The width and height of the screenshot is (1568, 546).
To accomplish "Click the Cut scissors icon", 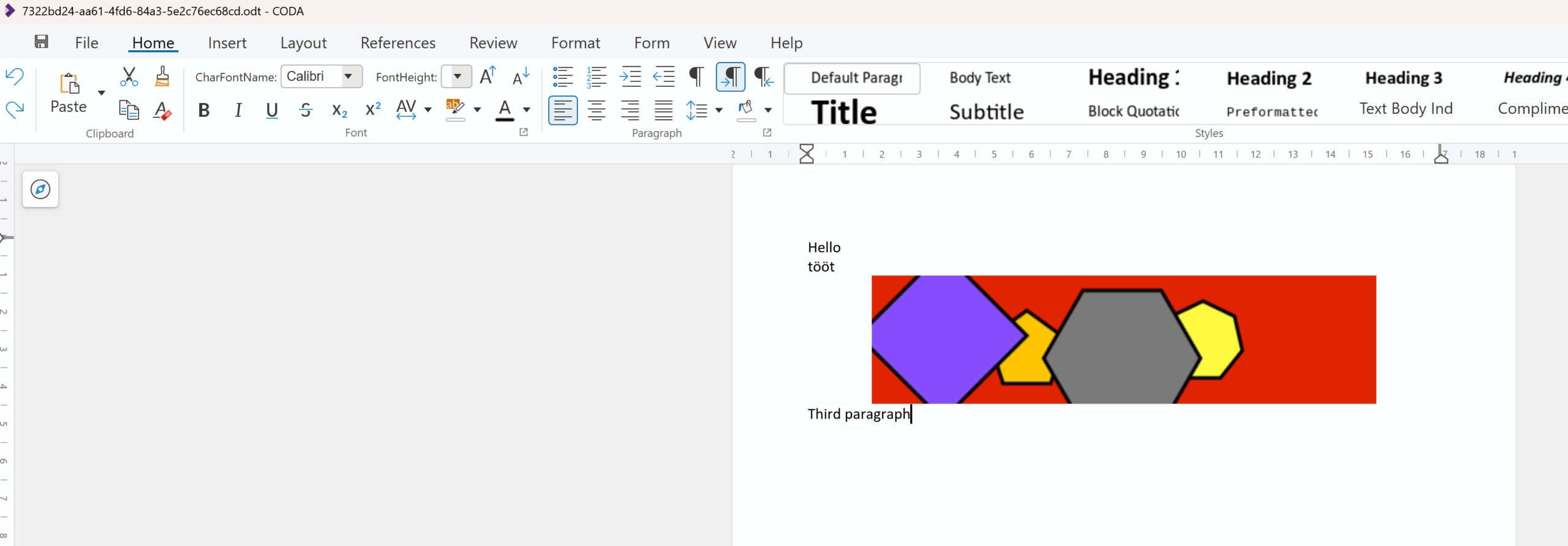I will tap(129, 77).
